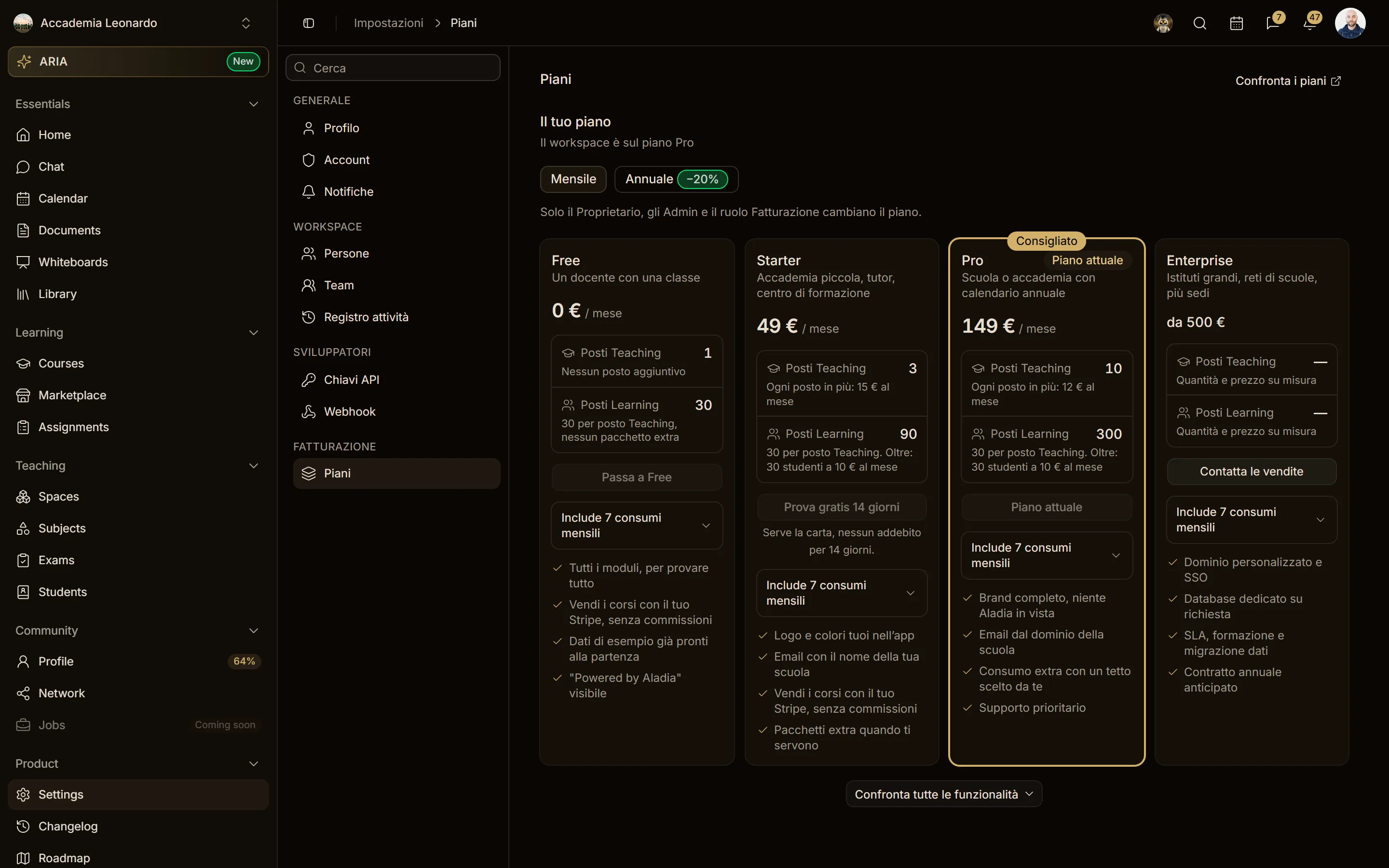Open Persone workspace settings
This screenshot has width=1389, height=868.
point(396,254)
